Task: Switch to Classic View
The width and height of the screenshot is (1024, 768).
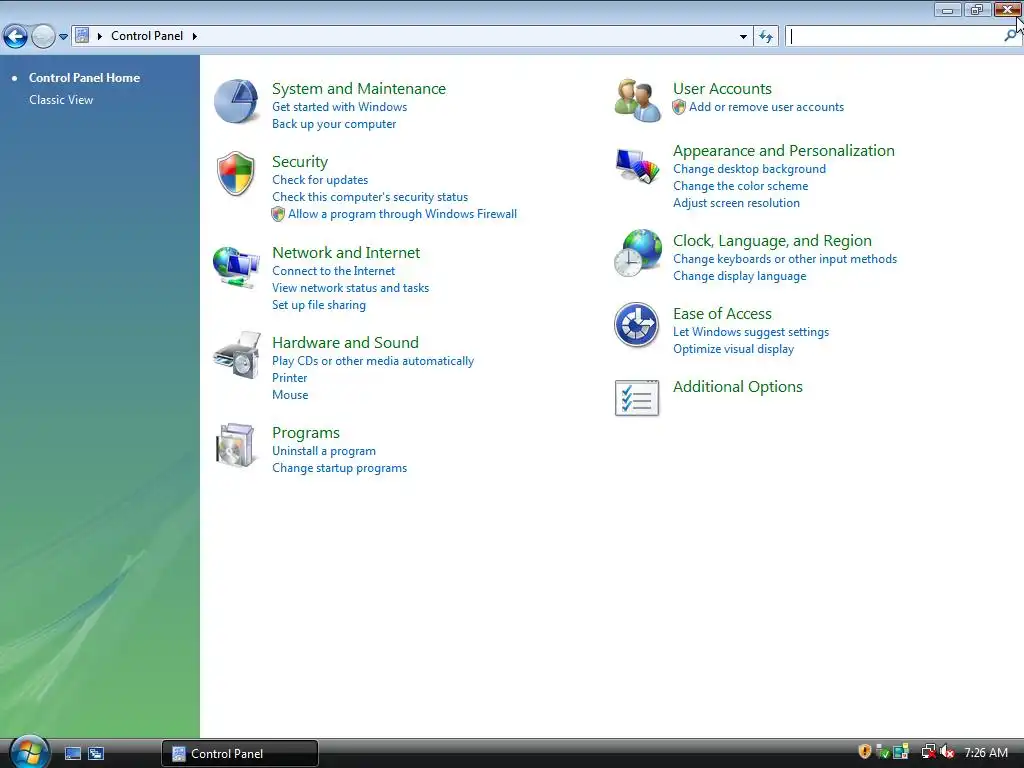Action: pos(61,100)
